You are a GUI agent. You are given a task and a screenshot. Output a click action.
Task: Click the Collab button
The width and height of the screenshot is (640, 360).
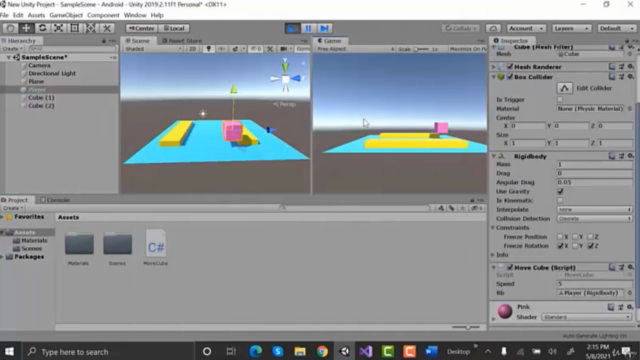click(x=460, y=28)
